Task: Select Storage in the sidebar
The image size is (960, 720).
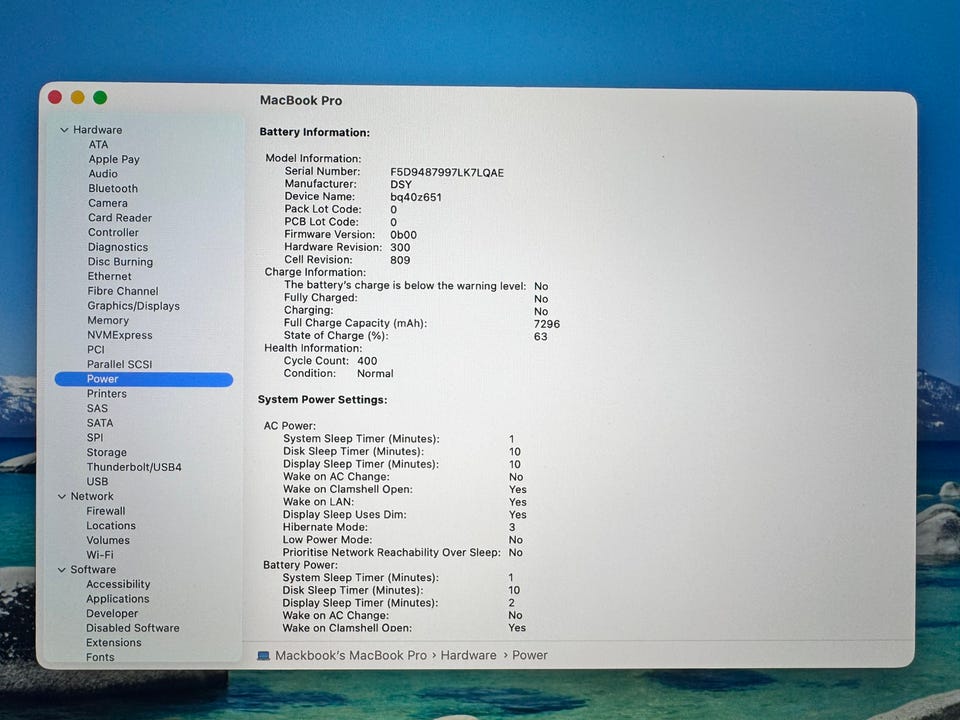Action: (x=107, y=453)
